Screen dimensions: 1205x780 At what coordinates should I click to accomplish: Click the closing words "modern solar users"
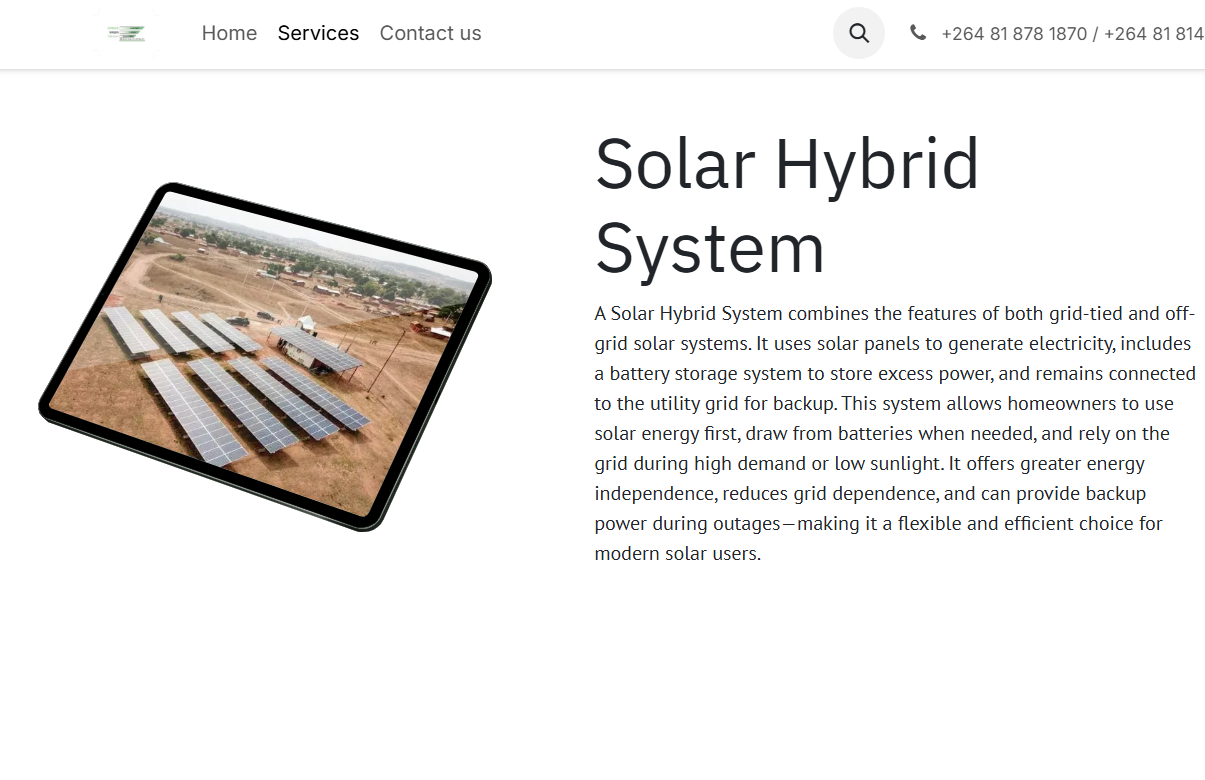click(x=676, y=554)
